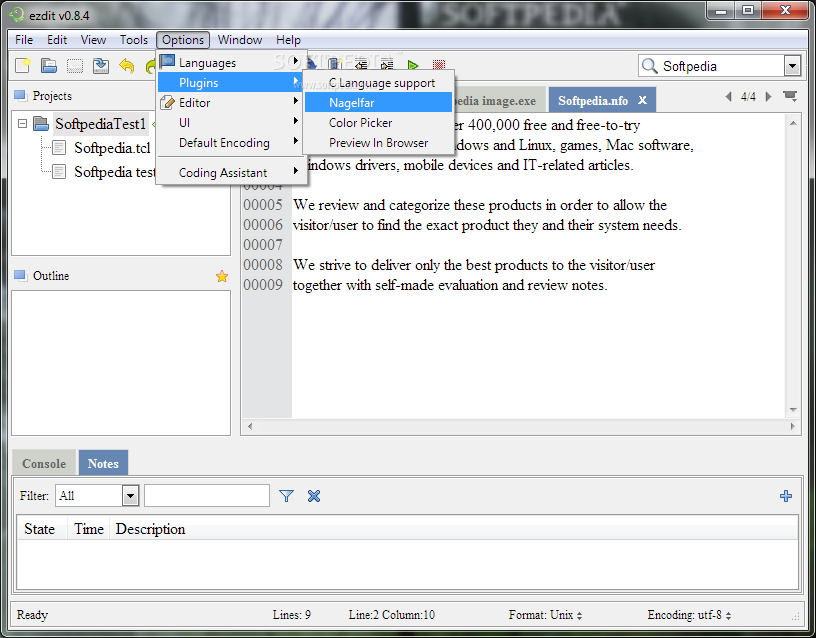Switch to the Console tab
816x638 pixels.
click(x=44, y=463)
